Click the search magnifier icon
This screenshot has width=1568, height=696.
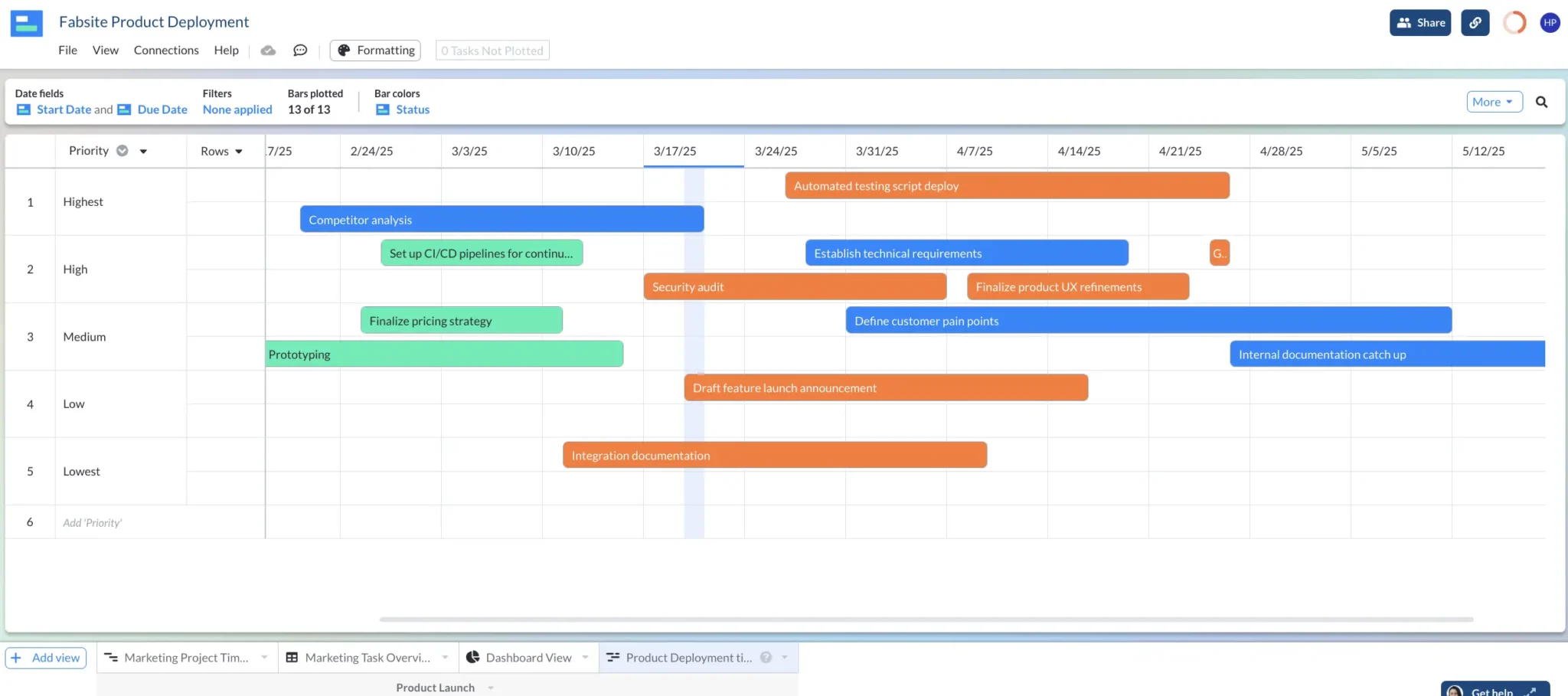[1542, 102]
